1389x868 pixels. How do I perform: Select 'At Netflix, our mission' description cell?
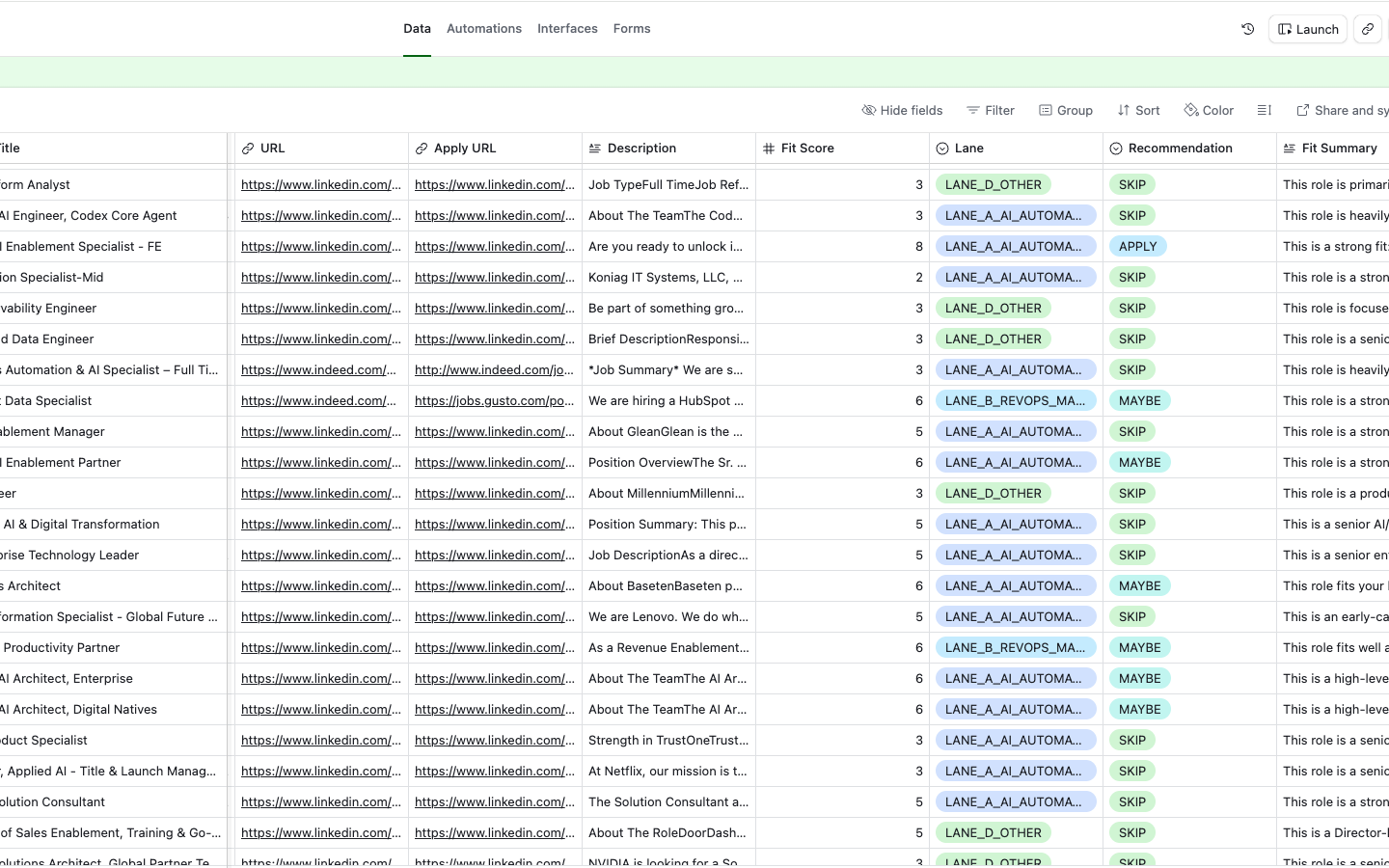click(x=668, y=771)
